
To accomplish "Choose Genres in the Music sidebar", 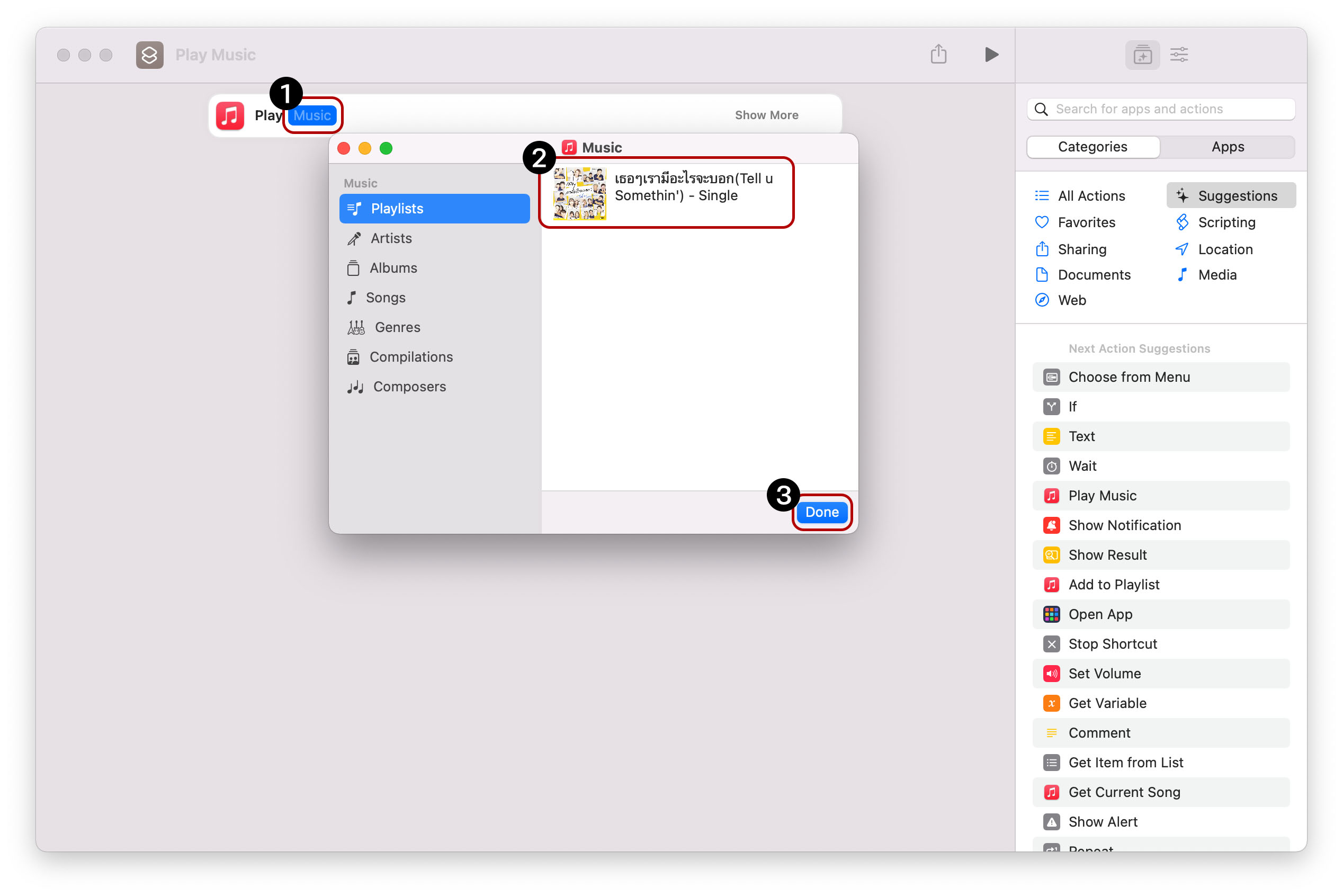I will [397, 327].
